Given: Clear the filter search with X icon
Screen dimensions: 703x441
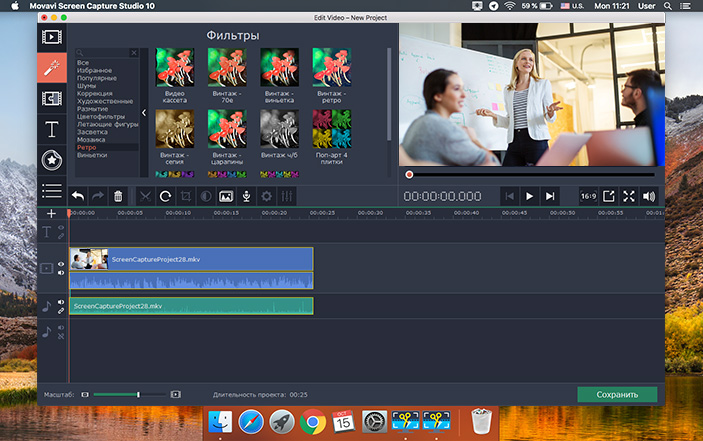Looking at the screenshot, I should pos(134,53).
